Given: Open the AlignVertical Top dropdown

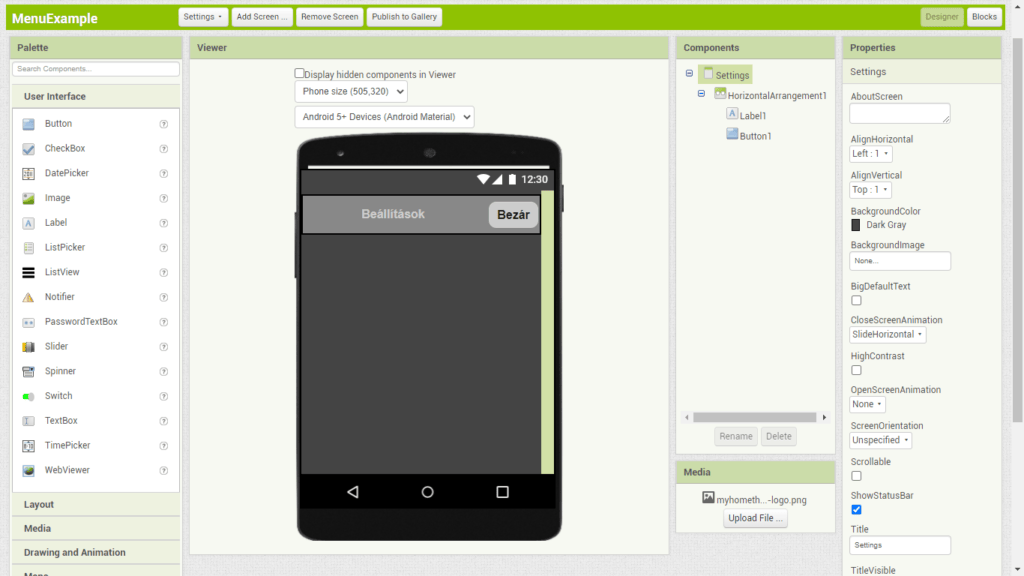Looking at the screenshot, I should 870,189.
